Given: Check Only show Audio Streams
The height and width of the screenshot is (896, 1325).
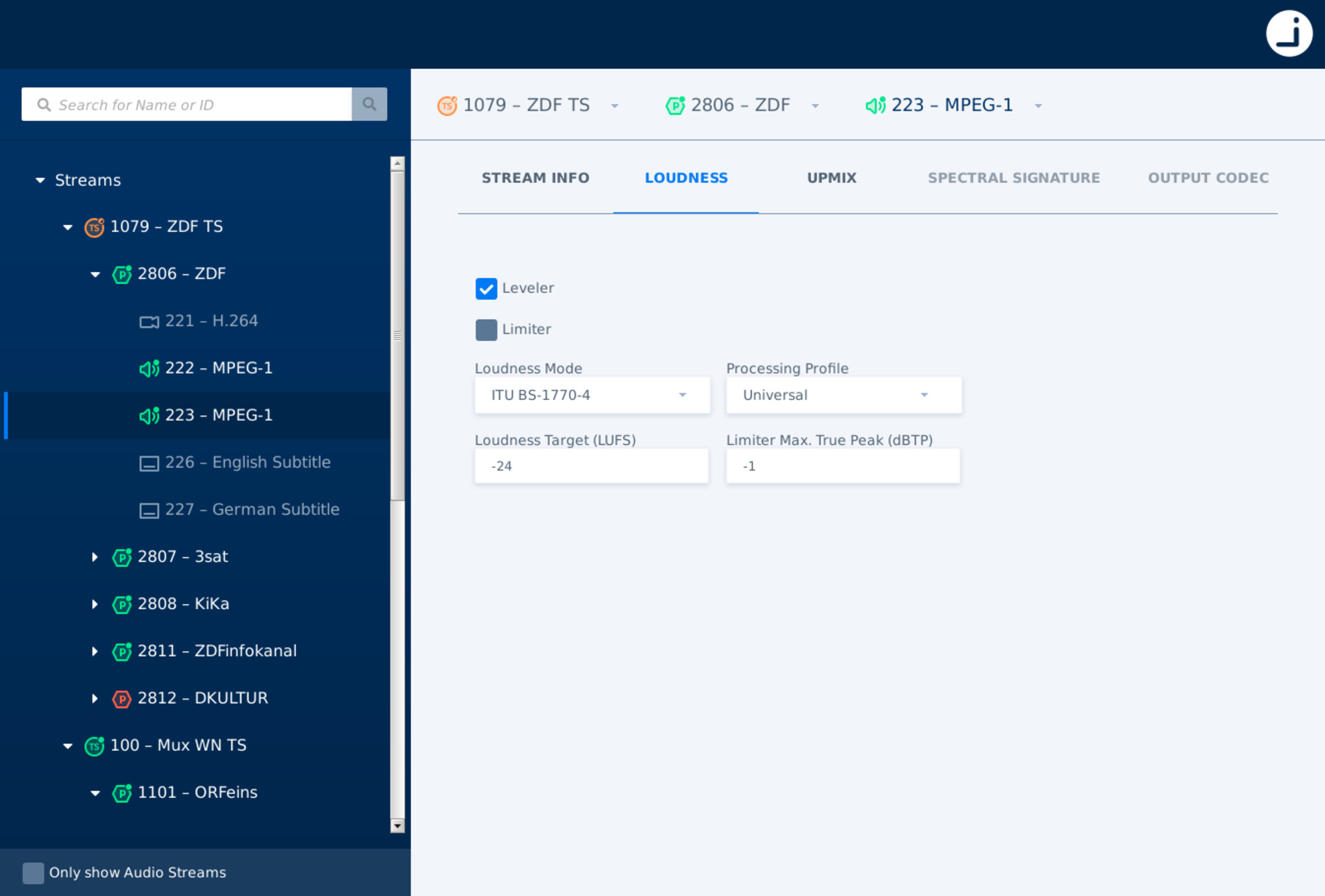Looking at the screenshot, I should (x=32, y=873).
